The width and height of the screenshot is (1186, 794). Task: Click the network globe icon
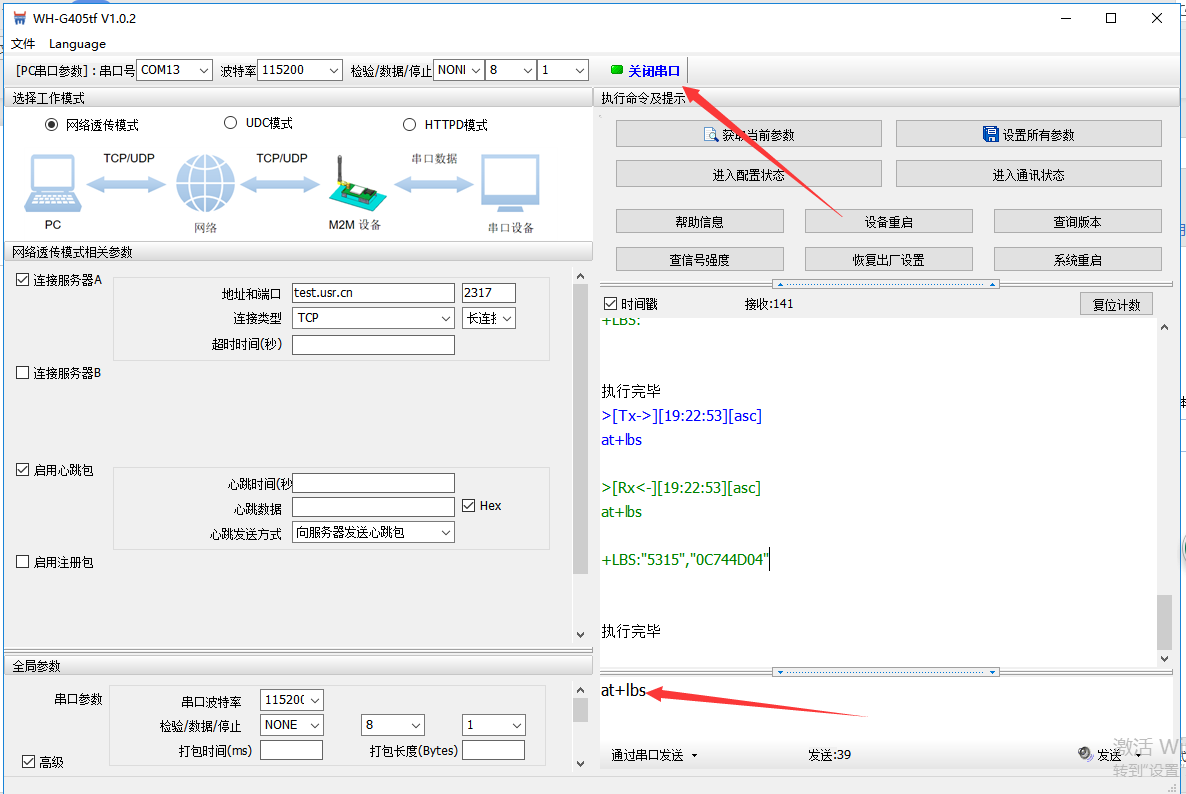205,184
